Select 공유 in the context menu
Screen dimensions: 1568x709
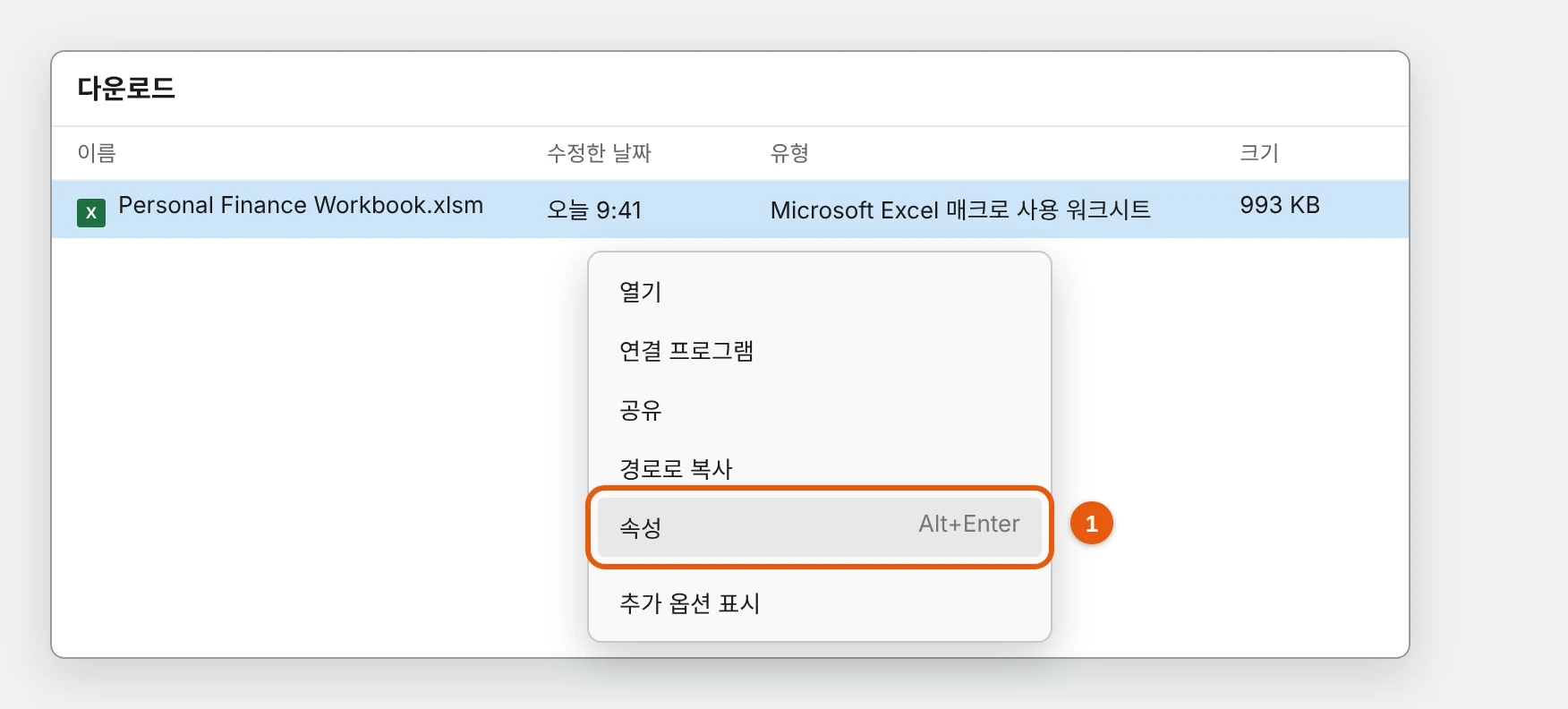(x=819, y=410)
